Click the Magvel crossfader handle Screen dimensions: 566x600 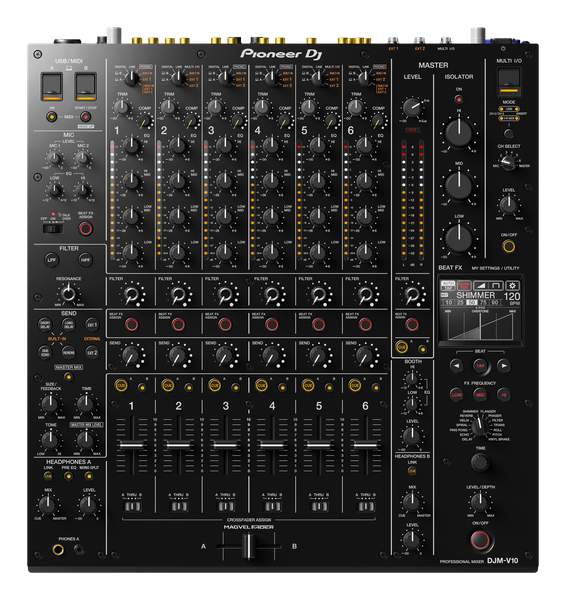tap(248, 546)
